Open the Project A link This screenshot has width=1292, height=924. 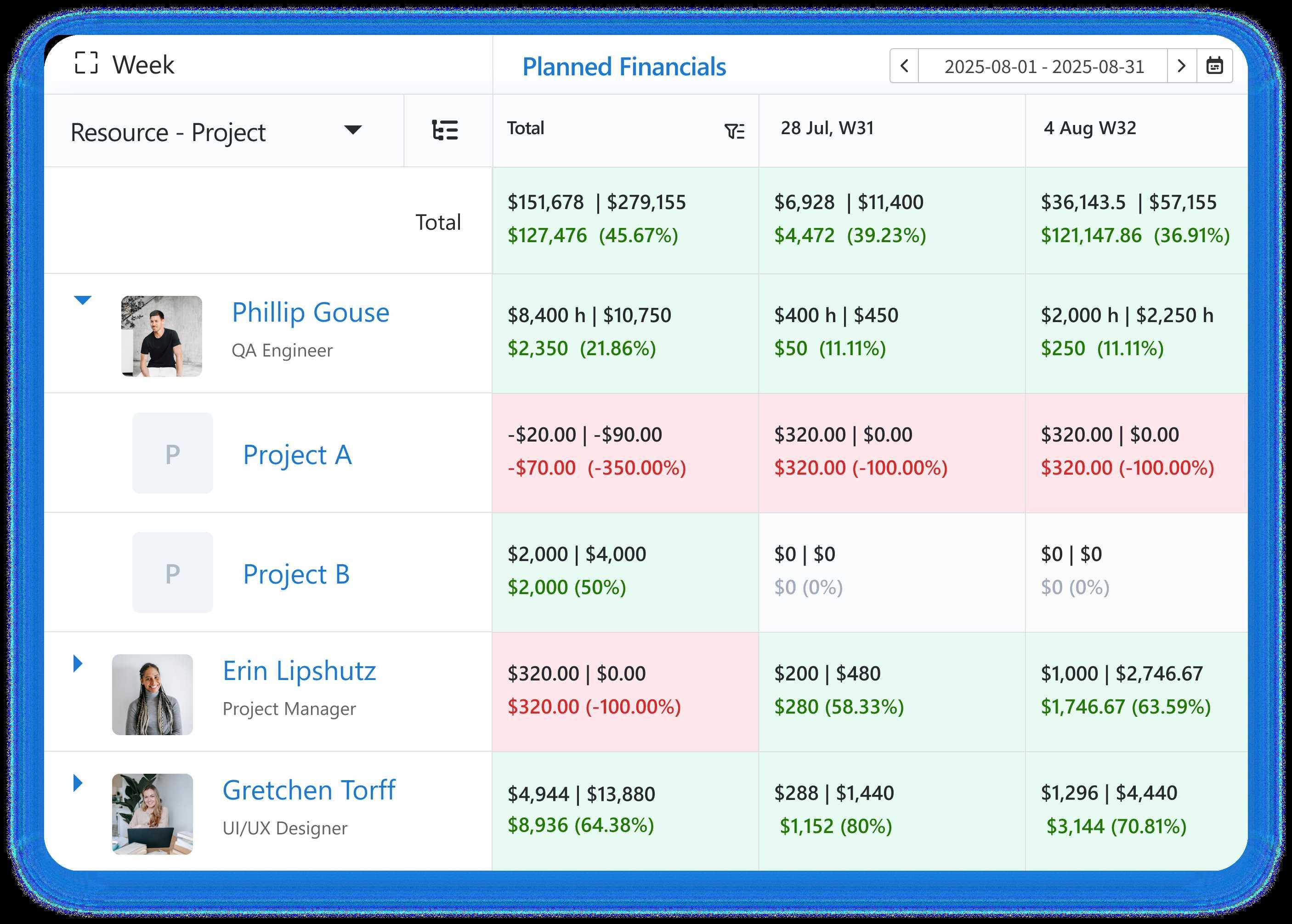[x=297, y=454]
